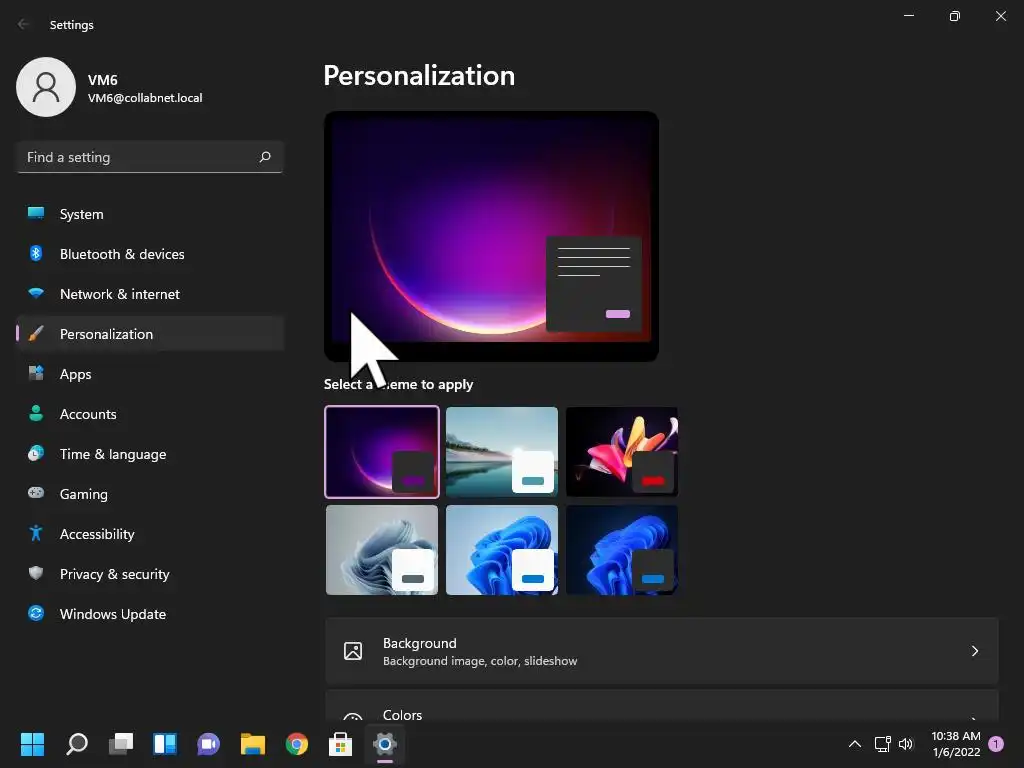This screenshot has height=768, width=1024.
Task: Open the clock and date flyout
Action: [956, 744]
